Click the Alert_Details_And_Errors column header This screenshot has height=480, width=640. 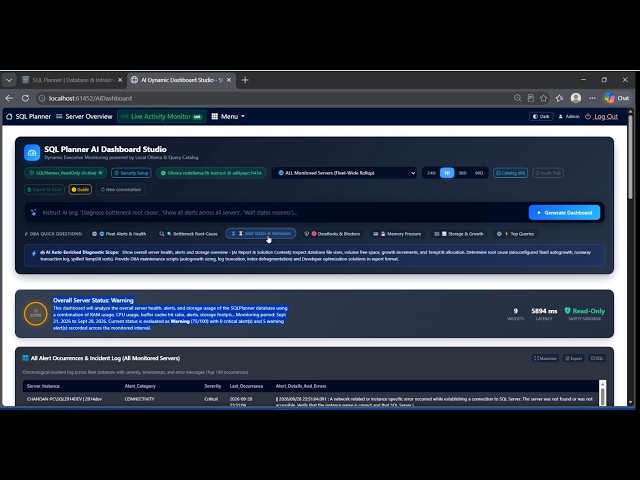(301, 386)
